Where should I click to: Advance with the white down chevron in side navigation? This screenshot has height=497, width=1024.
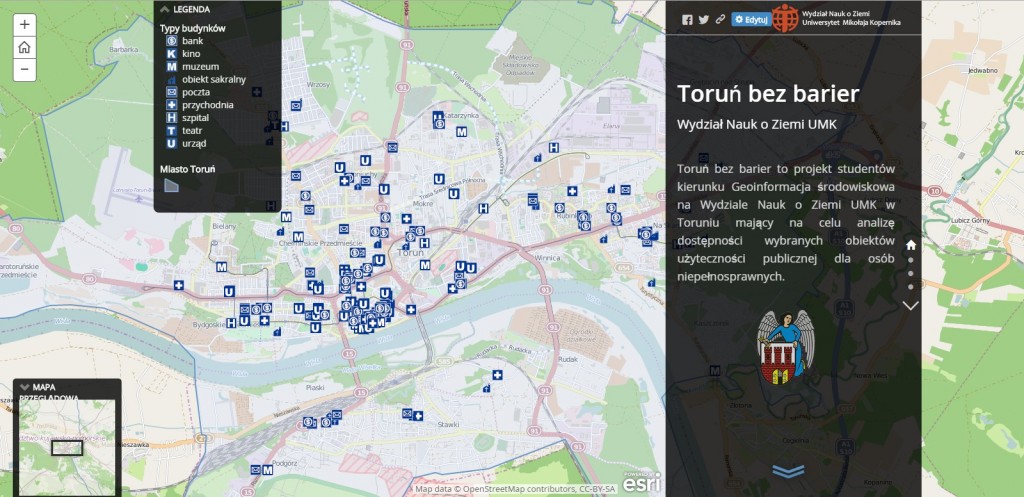pyautogui.click(x=910, y=305)
